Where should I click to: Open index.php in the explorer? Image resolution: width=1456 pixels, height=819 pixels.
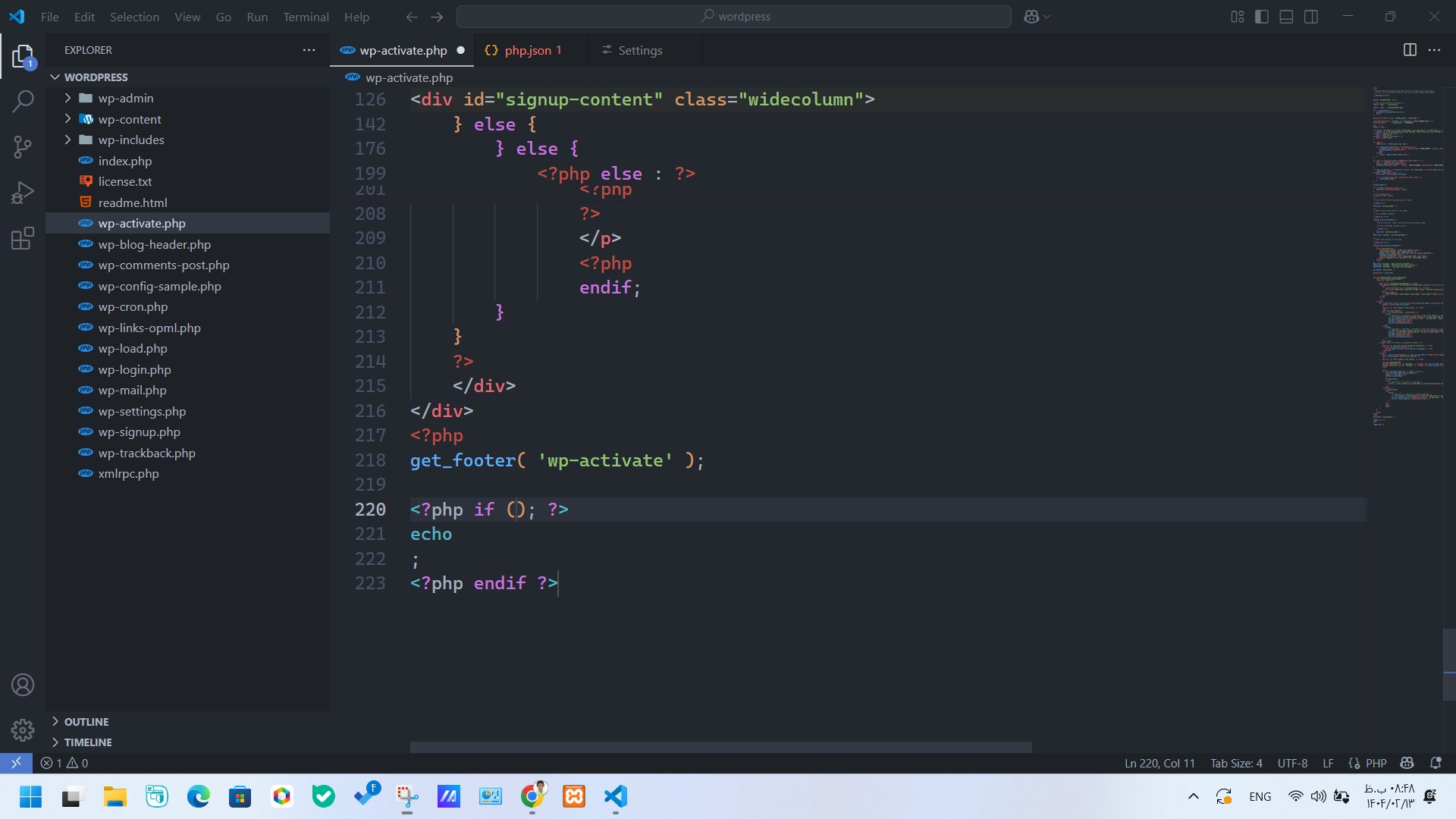188,161
